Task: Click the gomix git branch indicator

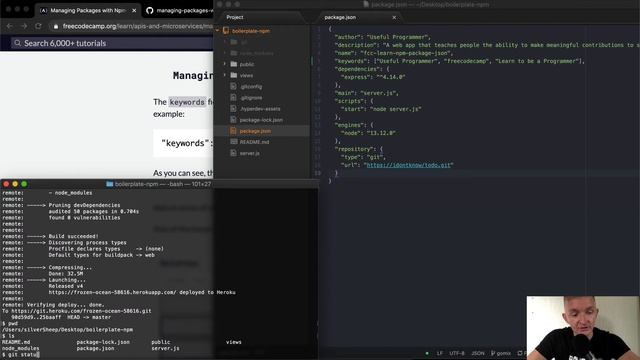Action: pyautogui.click(x=501, y=353)
